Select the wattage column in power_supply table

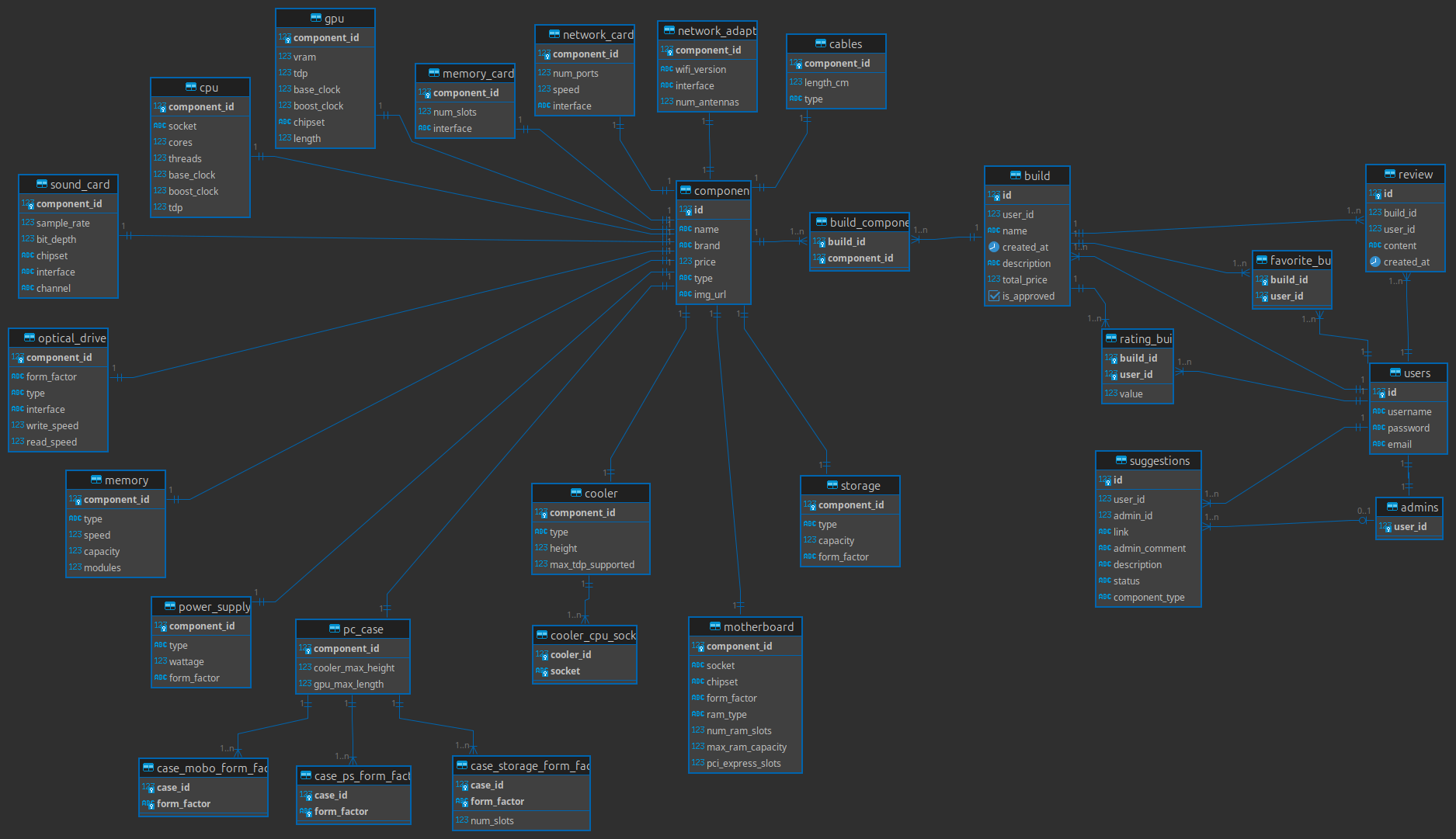(186, 662)
